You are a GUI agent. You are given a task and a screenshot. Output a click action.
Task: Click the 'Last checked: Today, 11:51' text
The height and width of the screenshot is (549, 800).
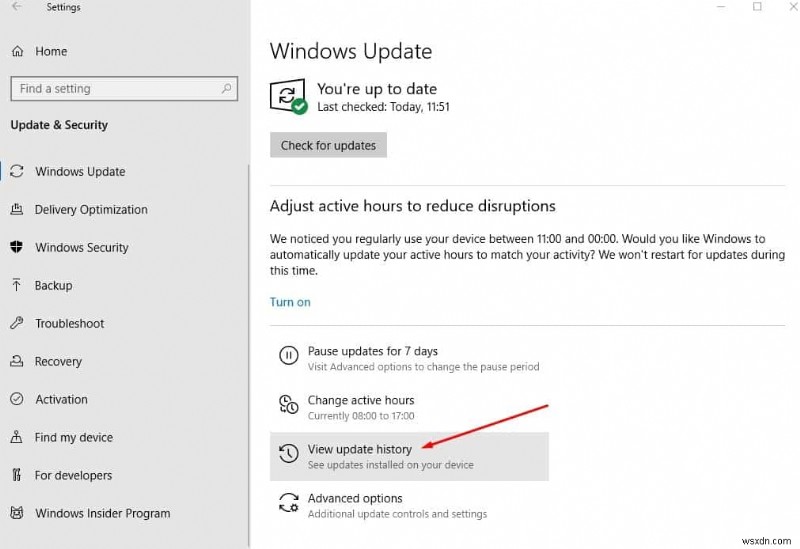click(383, 107)
